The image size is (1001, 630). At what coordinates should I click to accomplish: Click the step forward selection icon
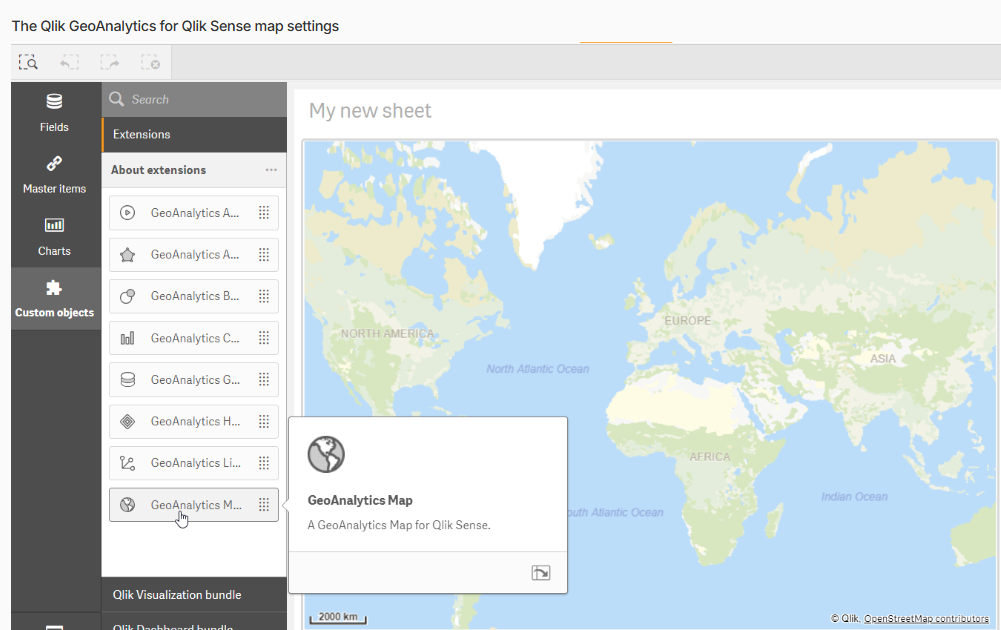(110, 62)
